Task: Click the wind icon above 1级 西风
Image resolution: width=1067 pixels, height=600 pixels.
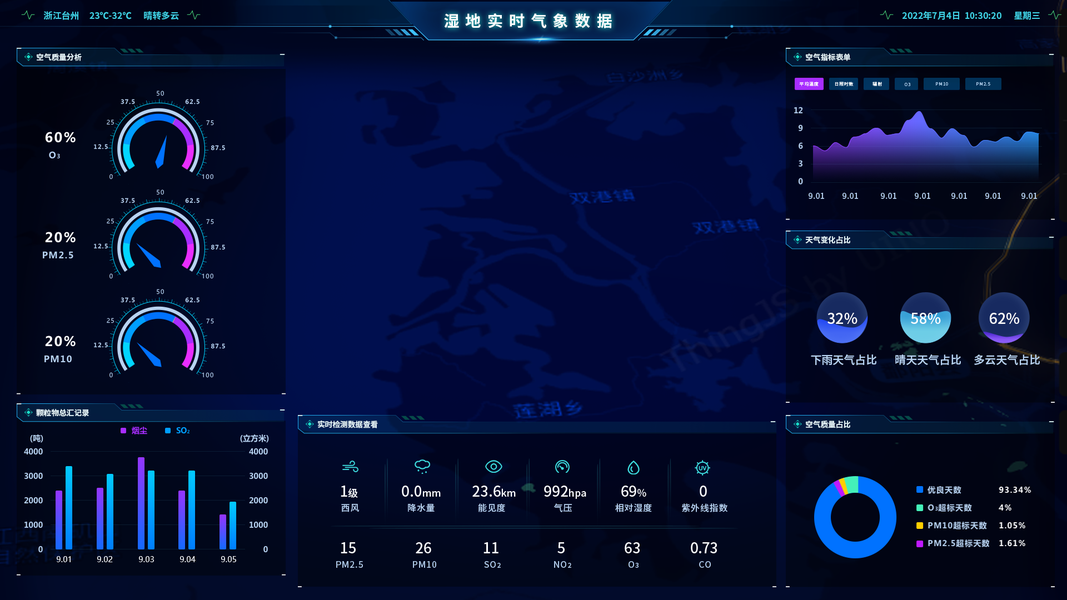Action: point(350,467)
